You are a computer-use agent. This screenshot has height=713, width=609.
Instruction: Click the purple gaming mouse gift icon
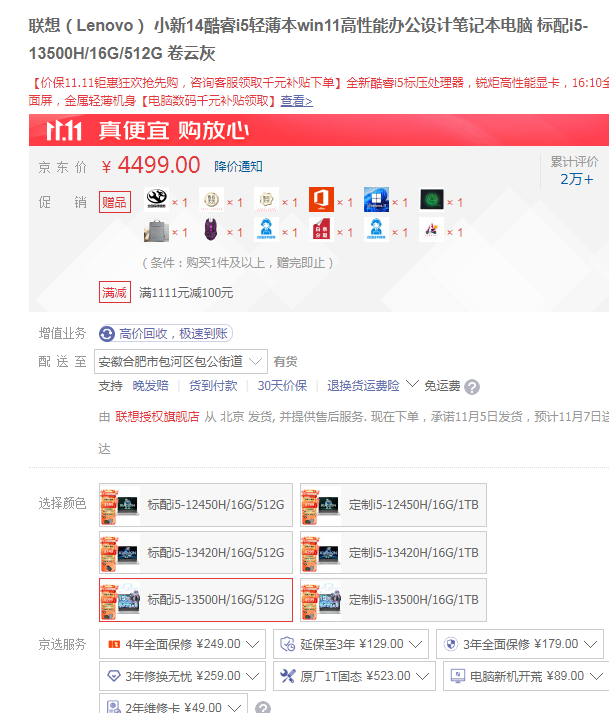point(211,232)
